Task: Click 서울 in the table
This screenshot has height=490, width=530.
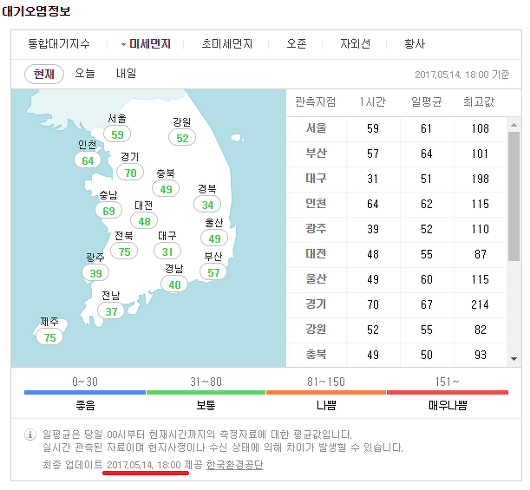Action: [x=316, y=128]
